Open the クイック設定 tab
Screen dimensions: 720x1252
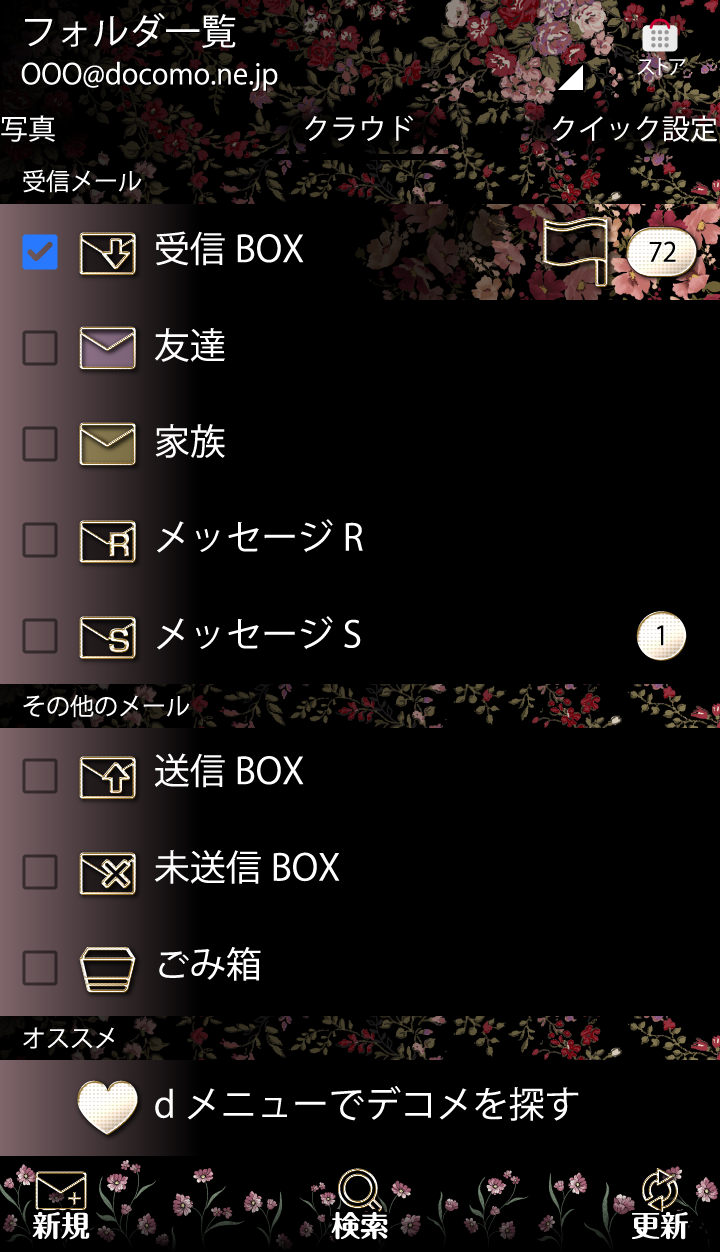click(635, 129)
